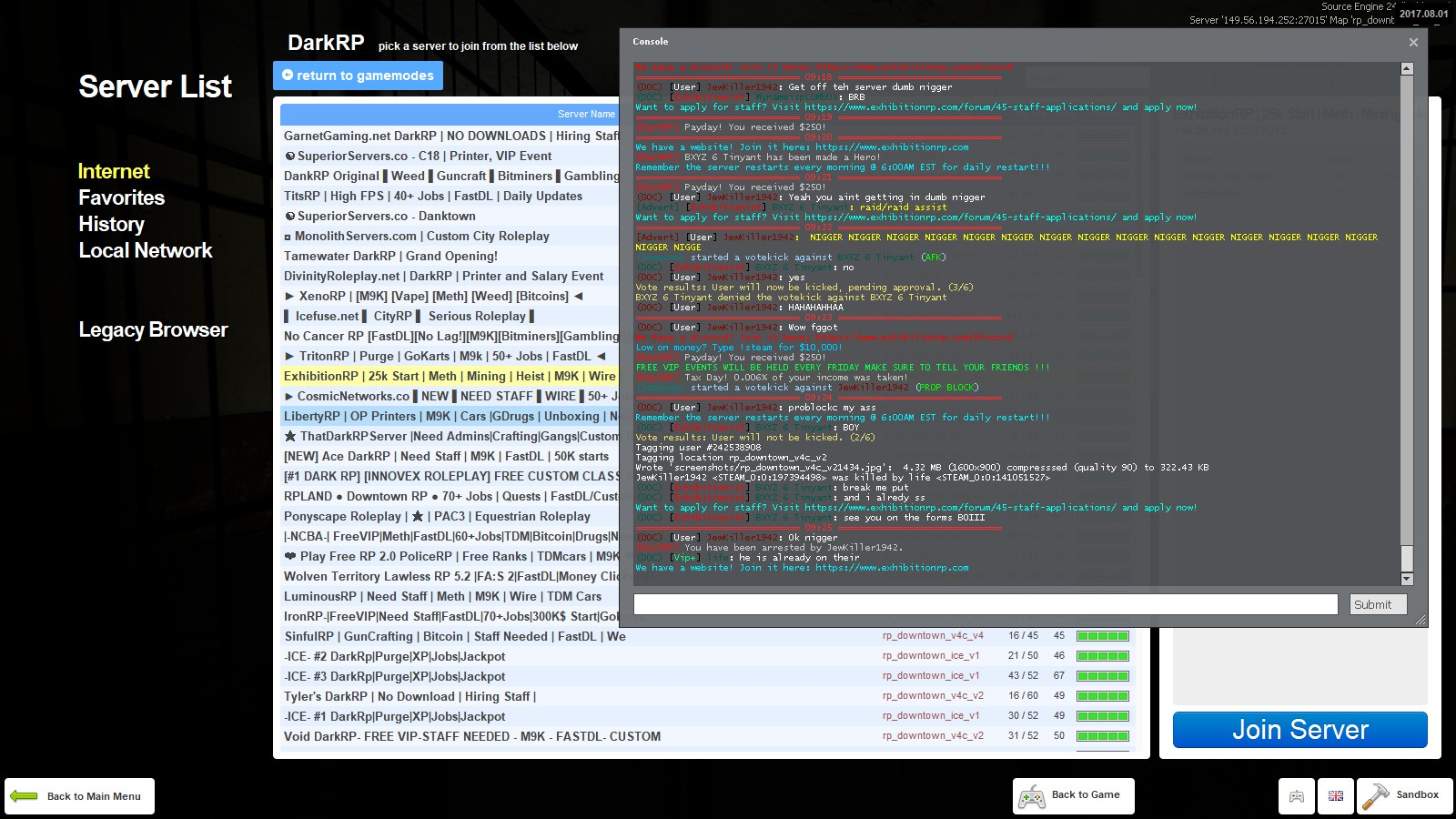
Task: Select RPLAND Downtown RP server
Action: click(450, 496)
